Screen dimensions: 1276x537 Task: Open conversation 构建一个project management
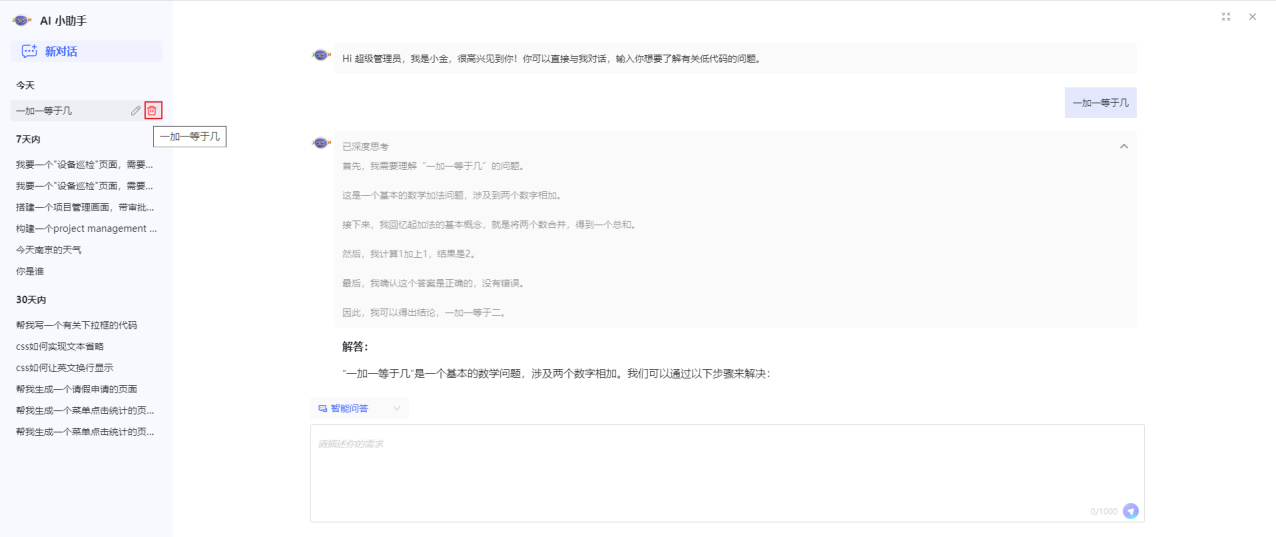(x=86, y=228)
